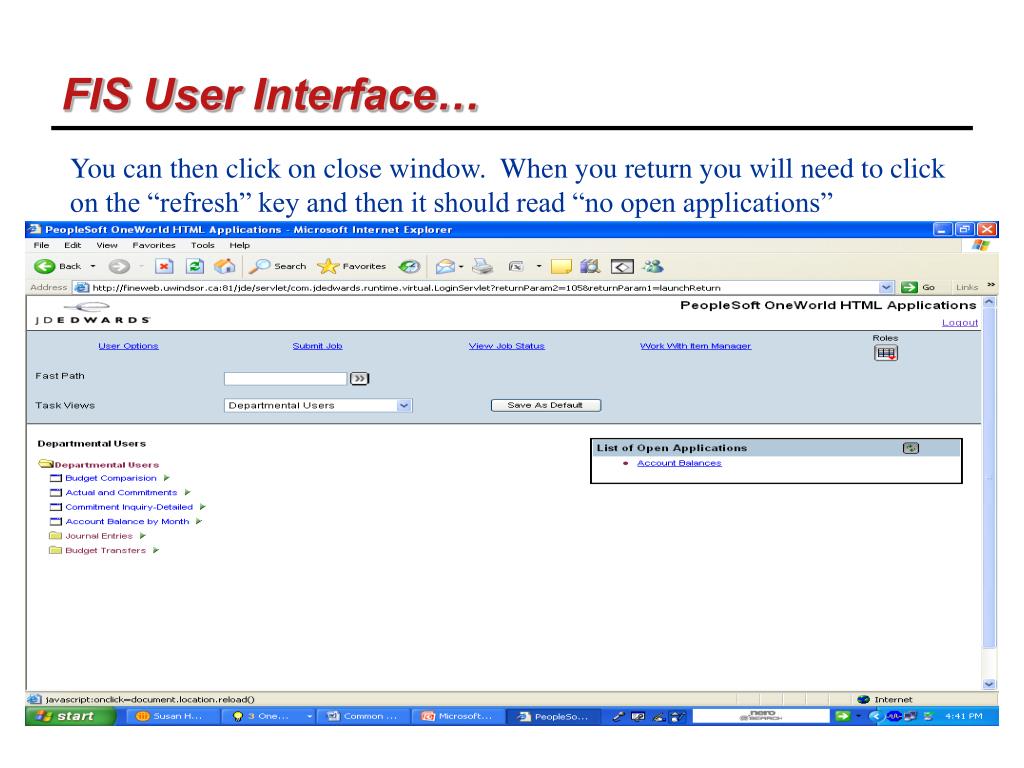Click the Logout link
The width and height of the screenshot is (1024, 768).
[x=959, y=323]
